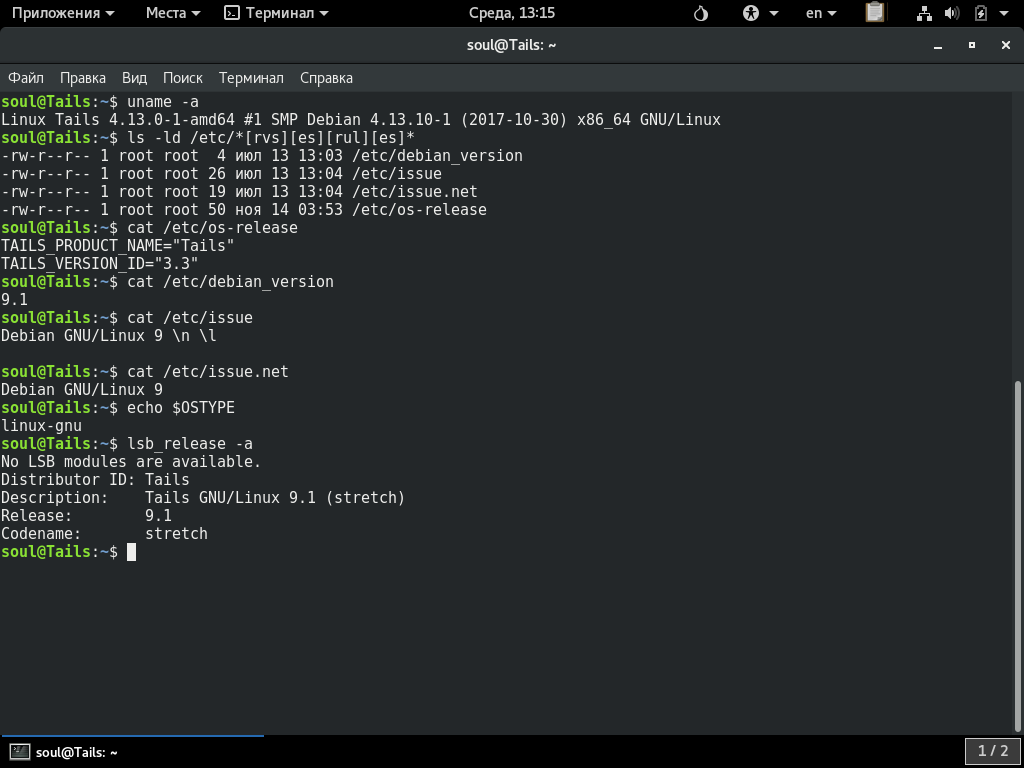The width and height of the screenshot is (1024, 768).
Task: Close the terminal window
Action: click(x=1006, y=45)
